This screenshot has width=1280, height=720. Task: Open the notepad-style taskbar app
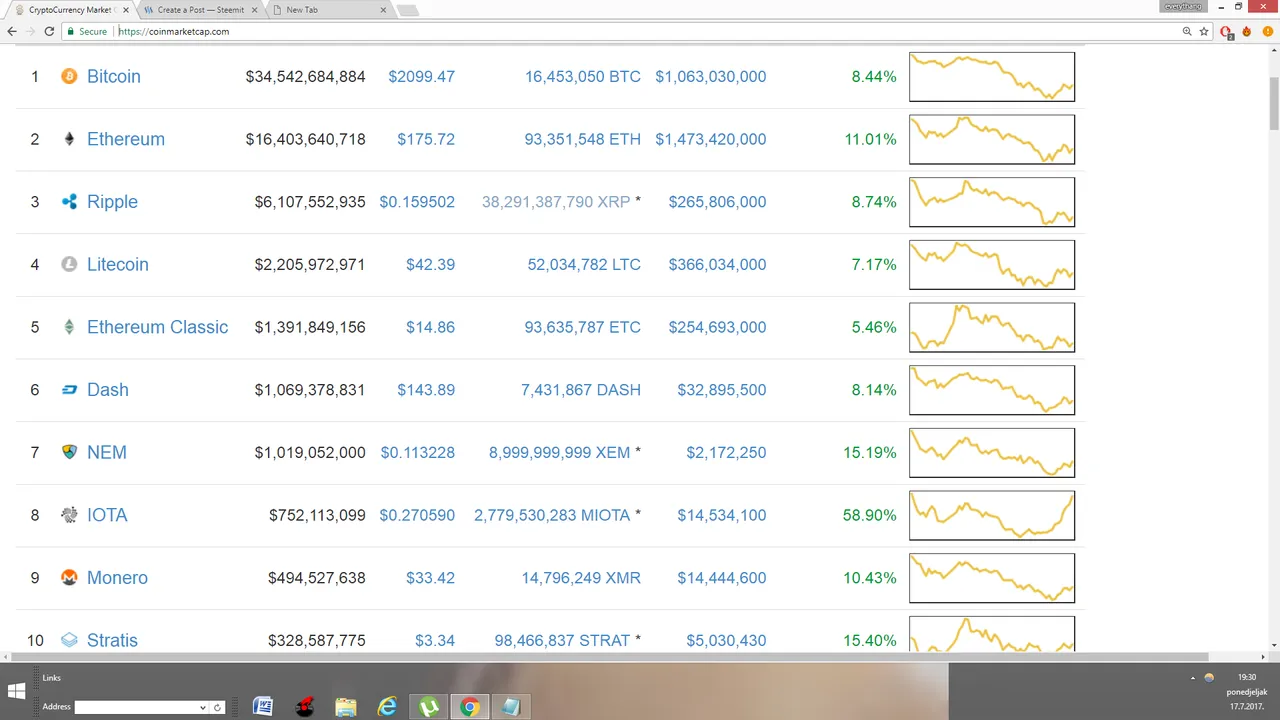(x=511, y=707)
